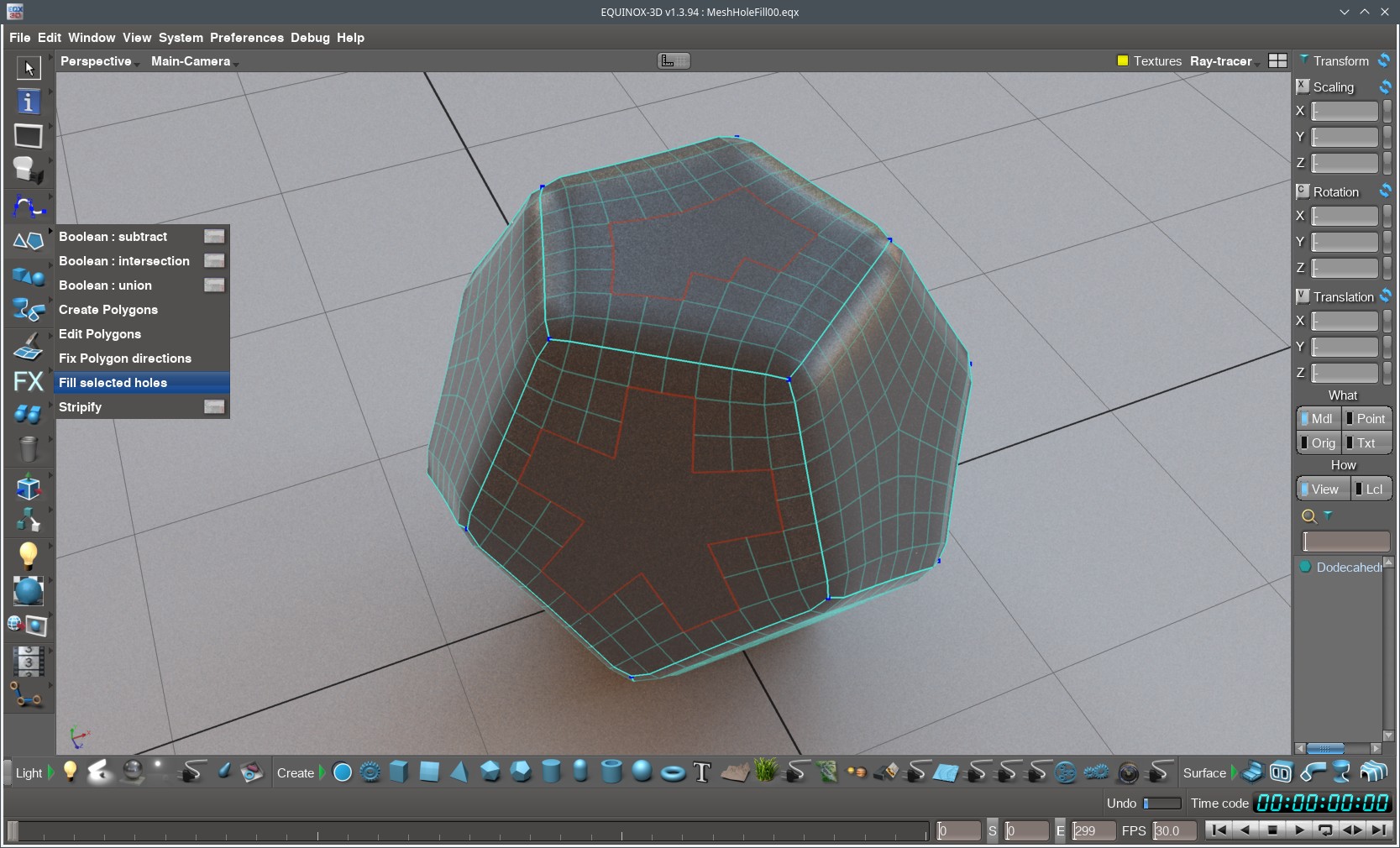Image resolution: width=1400 pixels, height=848 pixels.
Task: Enable Point mode in What section
Action: (1367, 419)
